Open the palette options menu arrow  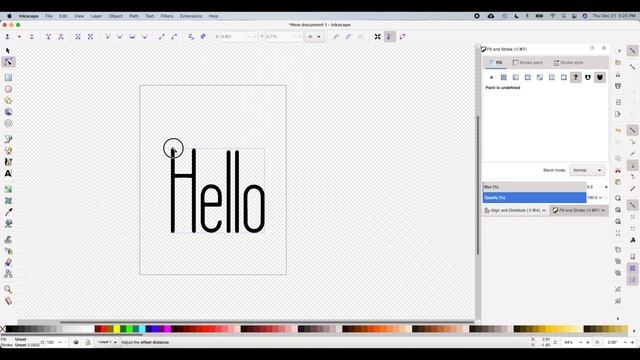634,331
